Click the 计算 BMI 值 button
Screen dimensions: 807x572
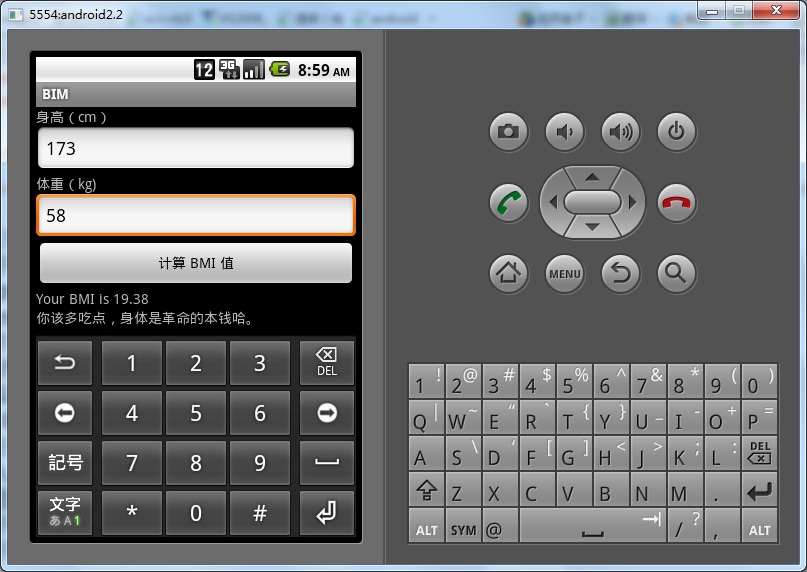(196, 263)
